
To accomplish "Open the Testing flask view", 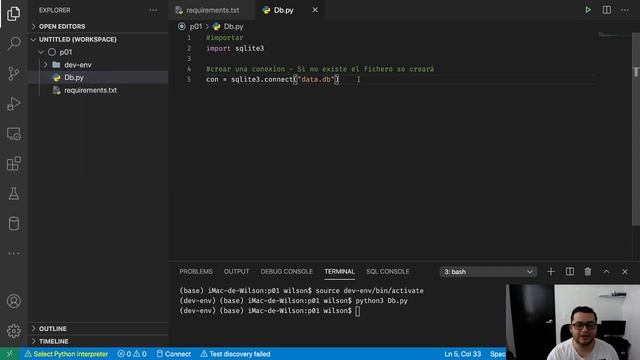I will (13, 193).
